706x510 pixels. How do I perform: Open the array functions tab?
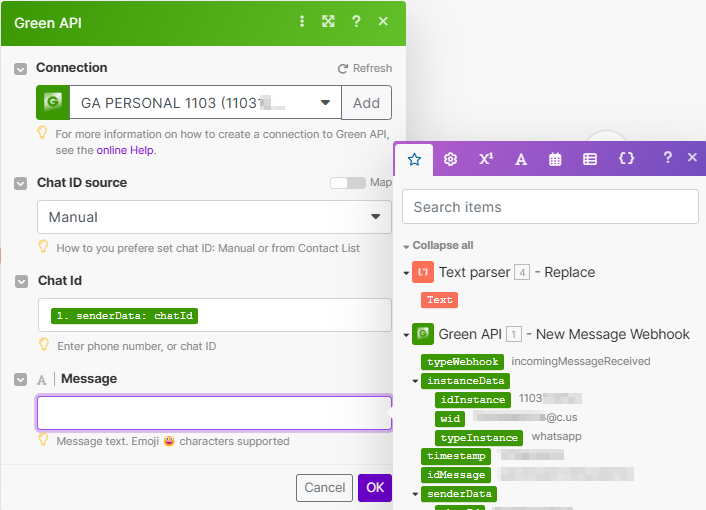click(590, 159)
